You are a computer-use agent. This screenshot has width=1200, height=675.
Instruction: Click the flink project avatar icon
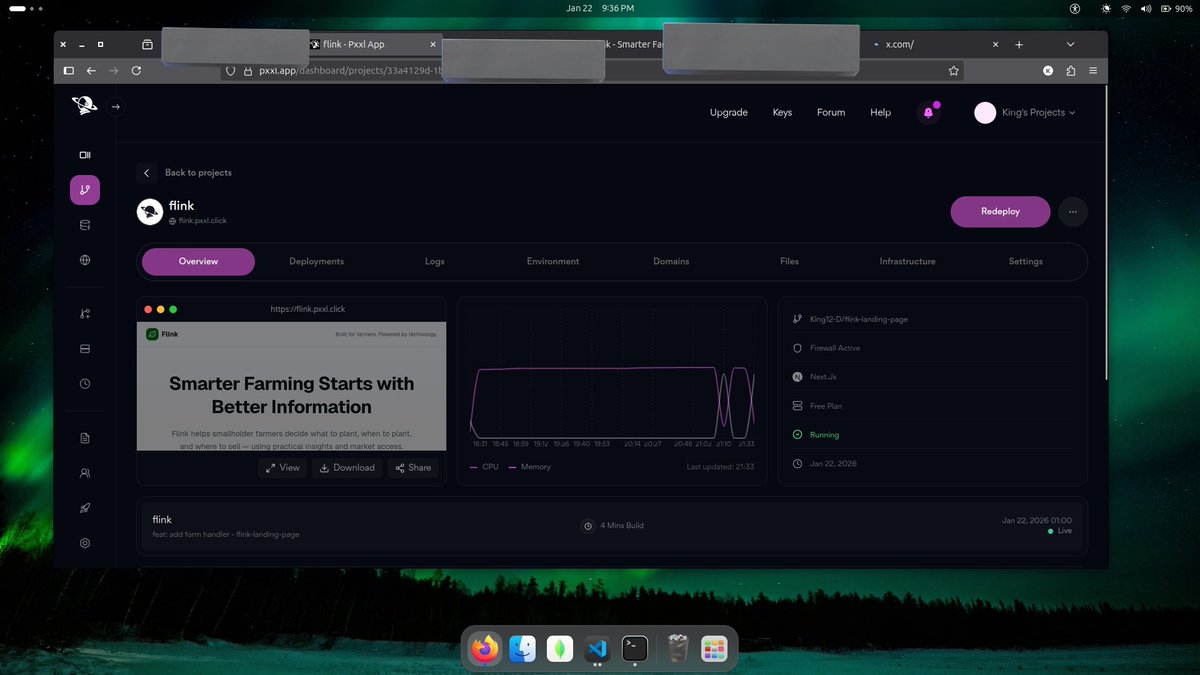pos(150,212)
